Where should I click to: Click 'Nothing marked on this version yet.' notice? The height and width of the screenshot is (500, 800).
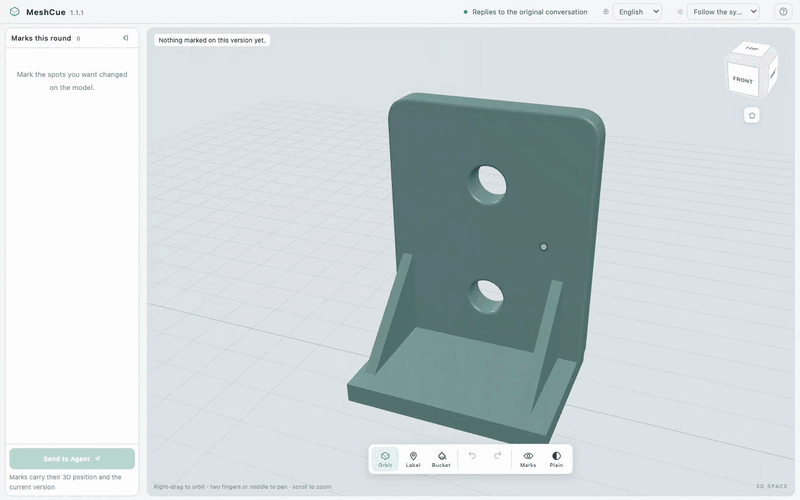point(212,40)
